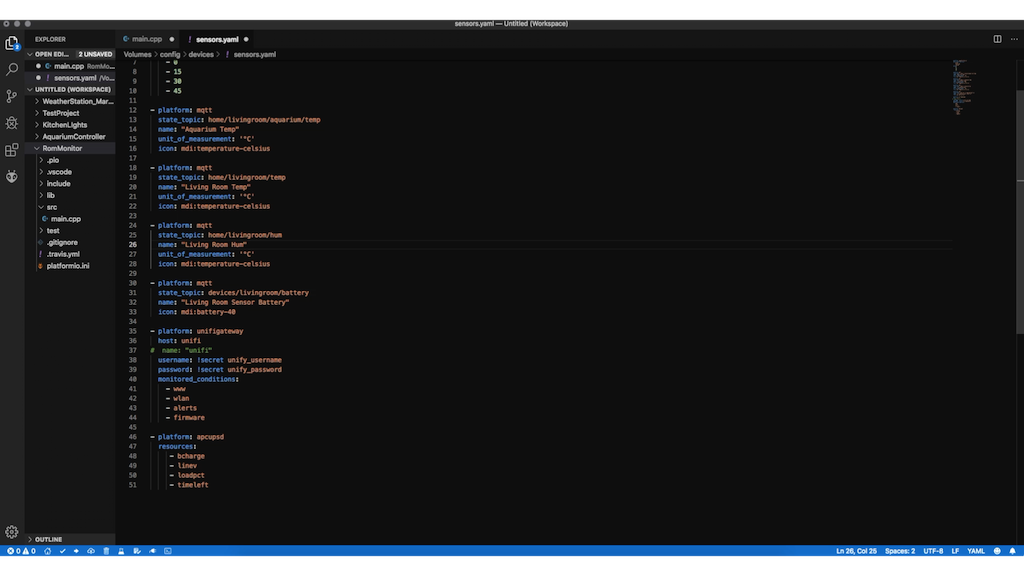Viewport: 1024px width, 576px height.
Task: Open the PlatformIO alien icon view
Action: pyautogui.click(x=12, y=176)
